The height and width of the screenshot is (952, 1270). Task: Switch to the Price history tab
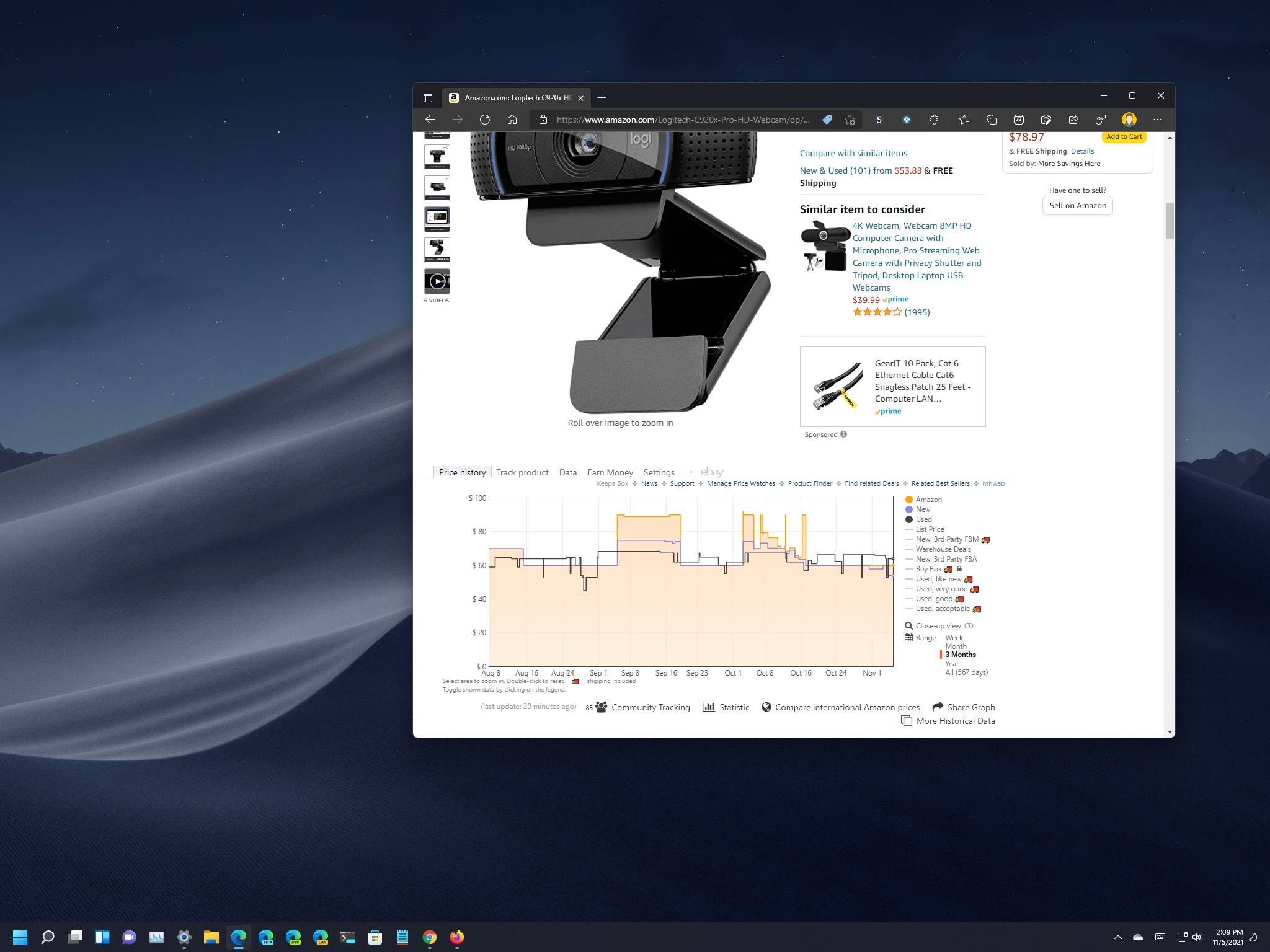click(462, 472)
